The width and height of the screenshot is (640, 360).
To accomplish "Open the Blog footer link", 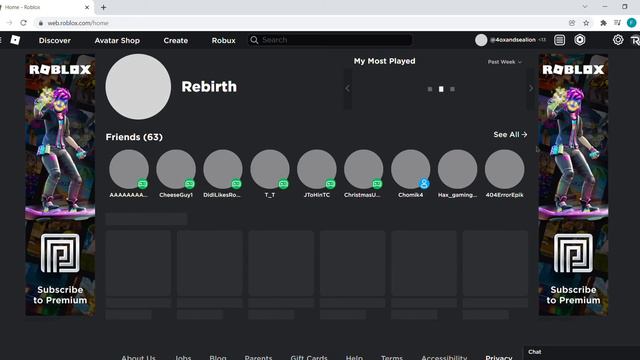I will (218, 357).
